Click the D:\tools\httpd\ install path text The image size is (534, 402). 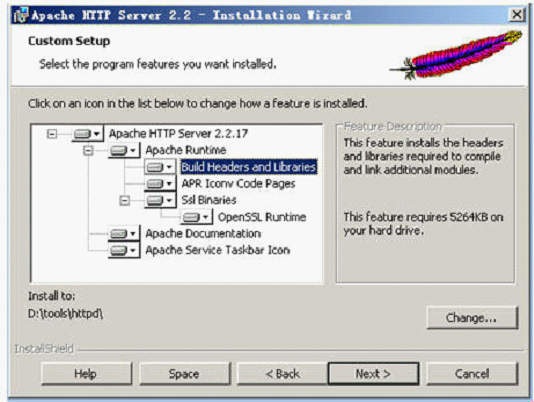pos(65,313)
